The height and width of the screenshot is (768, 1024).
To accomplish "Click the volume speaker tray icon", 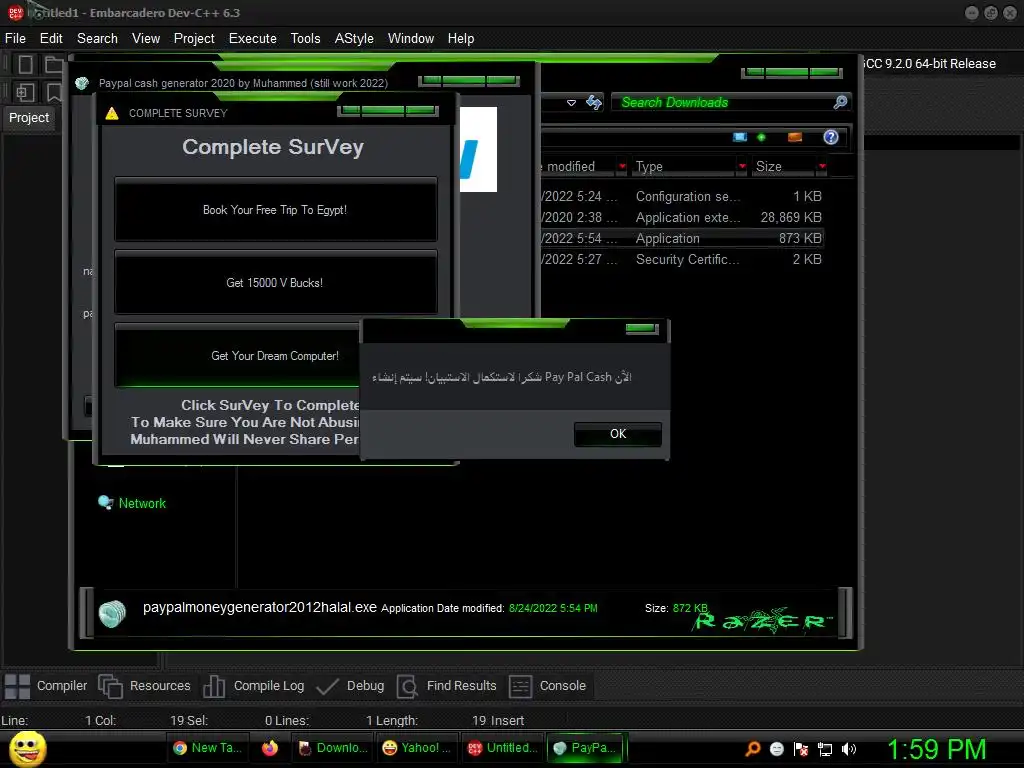I will point(849,749).
